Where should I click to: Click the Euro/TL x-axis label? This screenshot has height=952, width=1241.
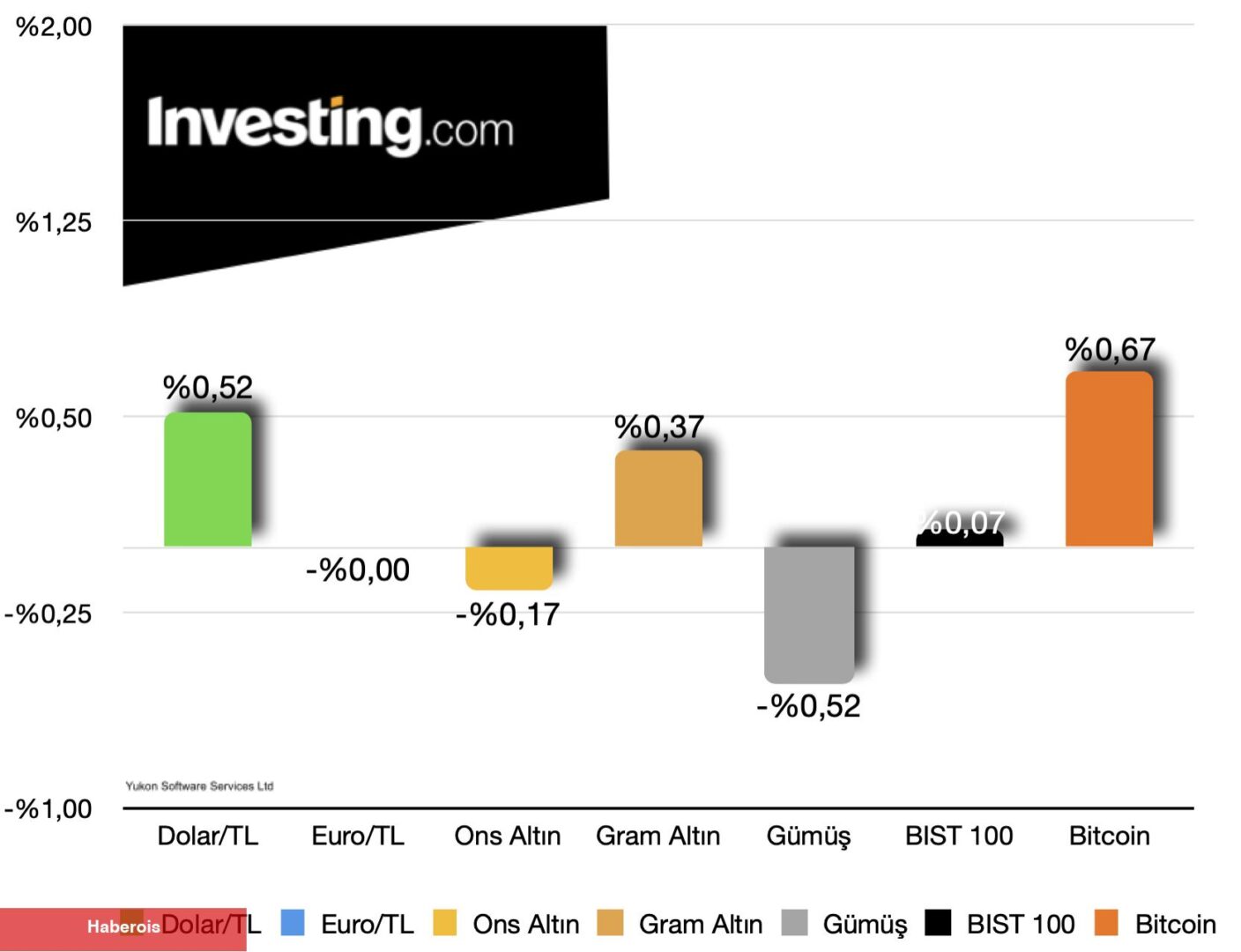pyautogui.click(x=358, y=836)
